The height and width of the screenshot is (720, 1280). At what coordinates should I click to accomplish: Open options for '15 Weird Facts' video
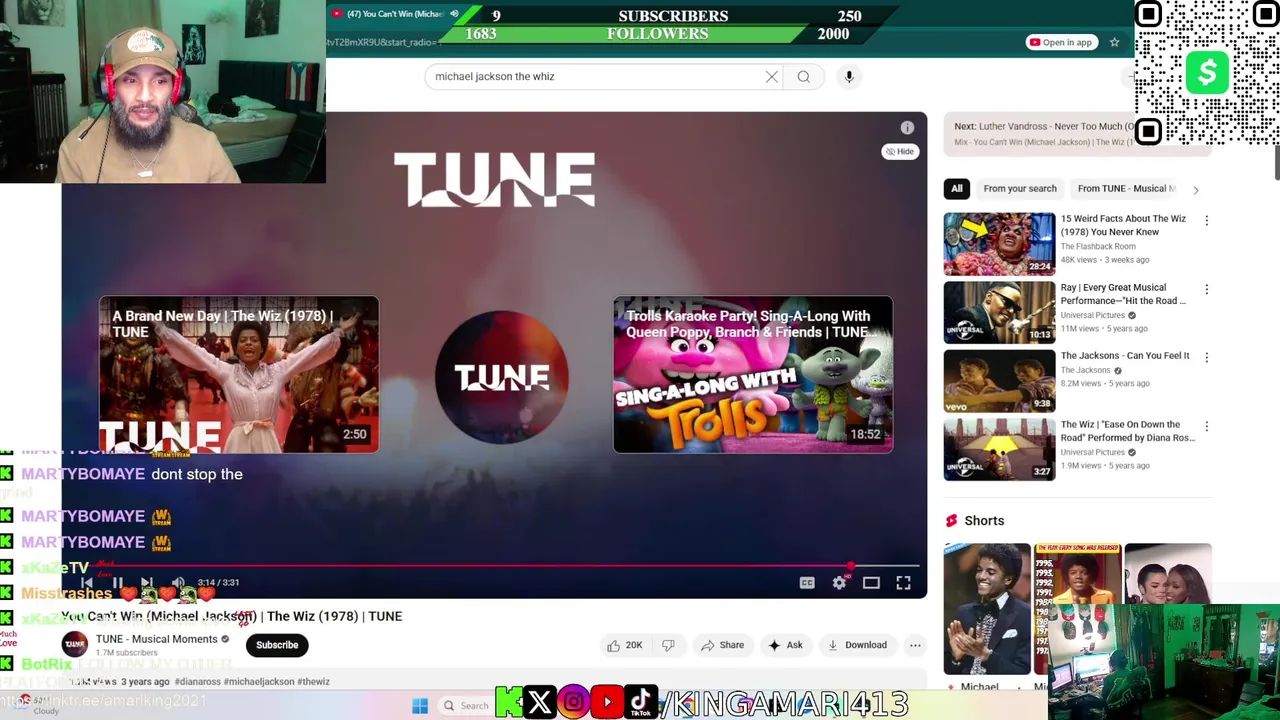1206,221
